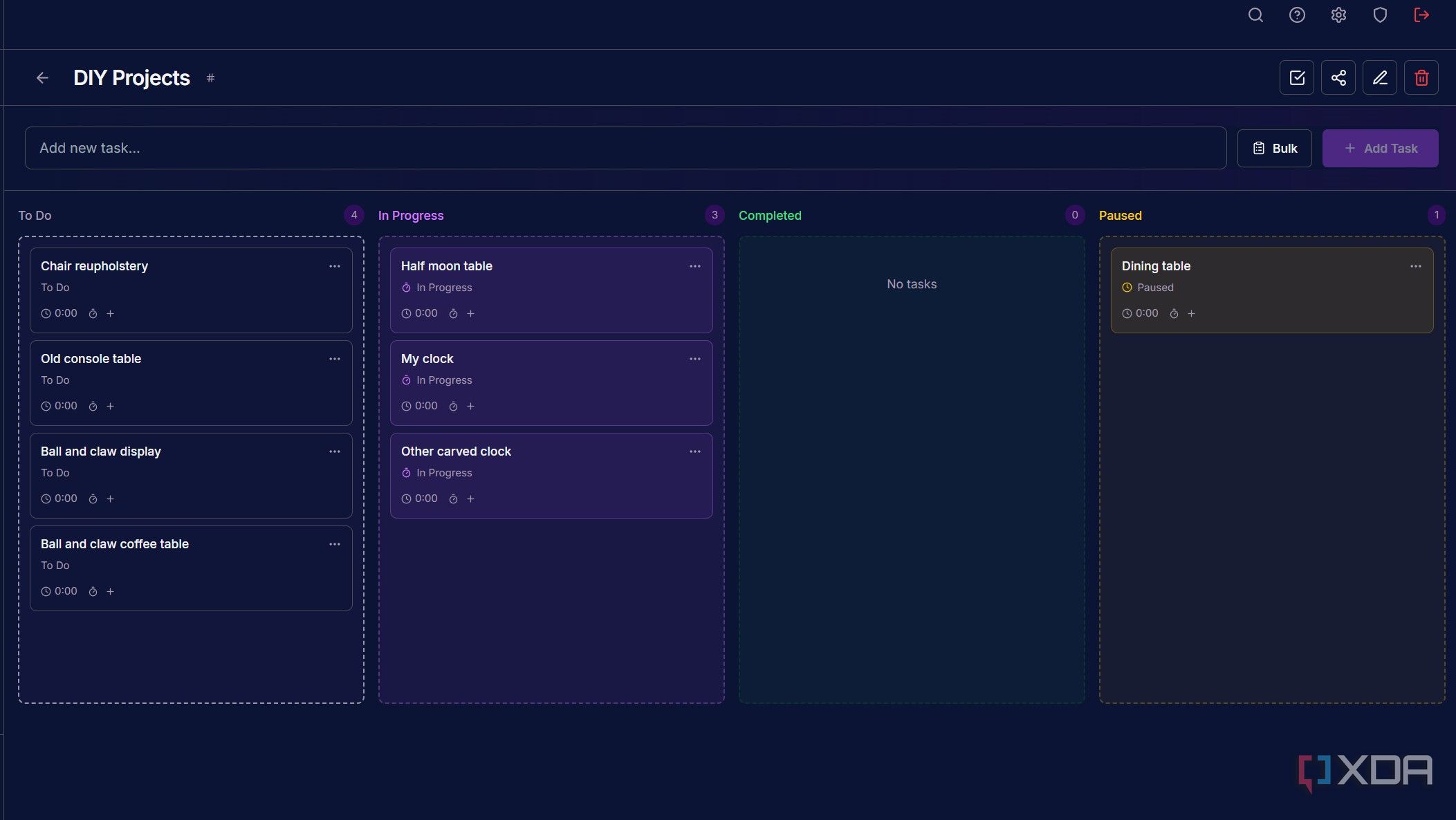This screenshot has width=1456, height=820.
Task: Click the Paused column header
Action: pos(1120,216)
